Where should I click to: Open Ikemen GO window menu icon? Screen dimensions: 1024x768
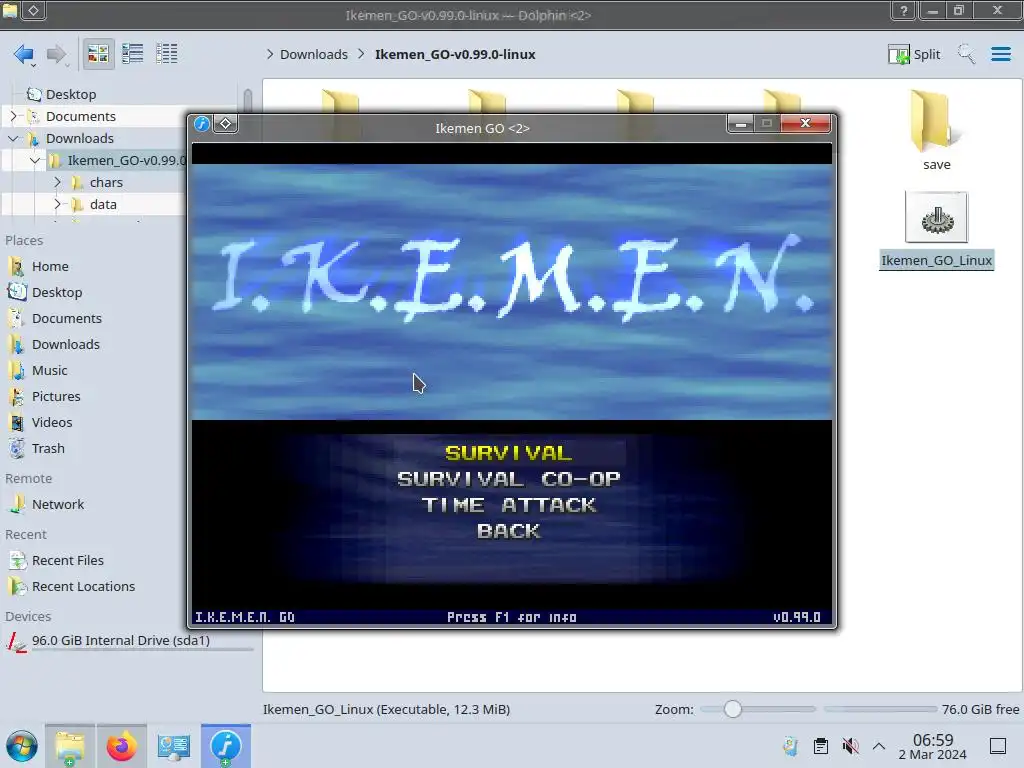click(202, 123)
